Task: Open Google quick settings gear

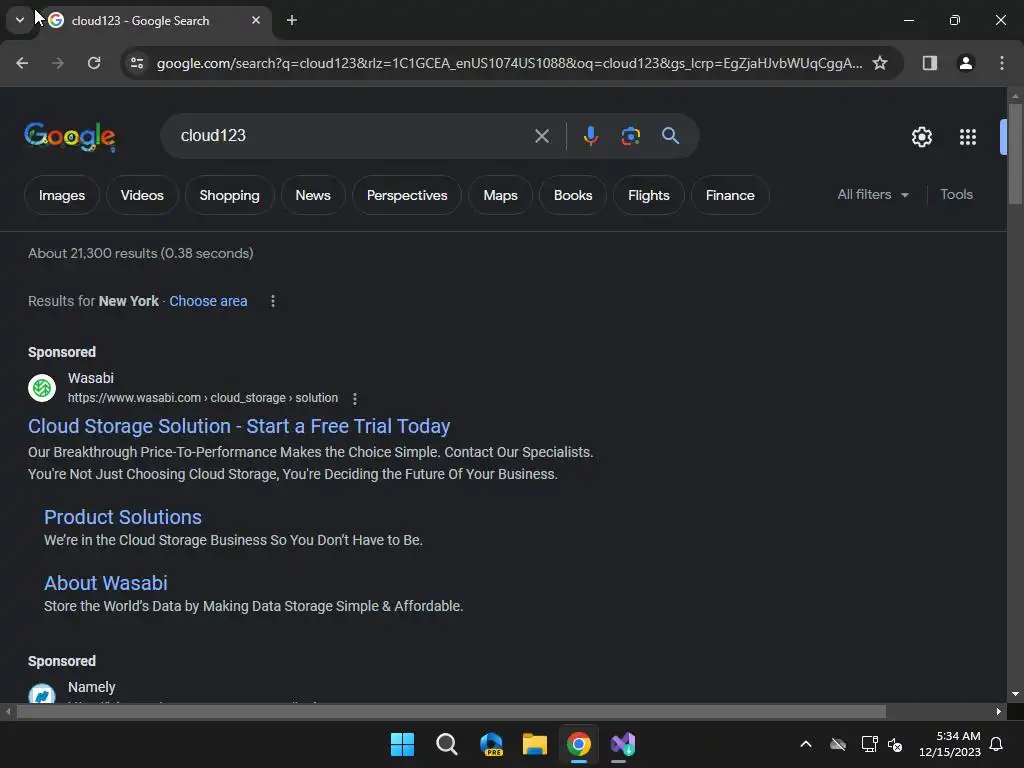Action: 921,137
